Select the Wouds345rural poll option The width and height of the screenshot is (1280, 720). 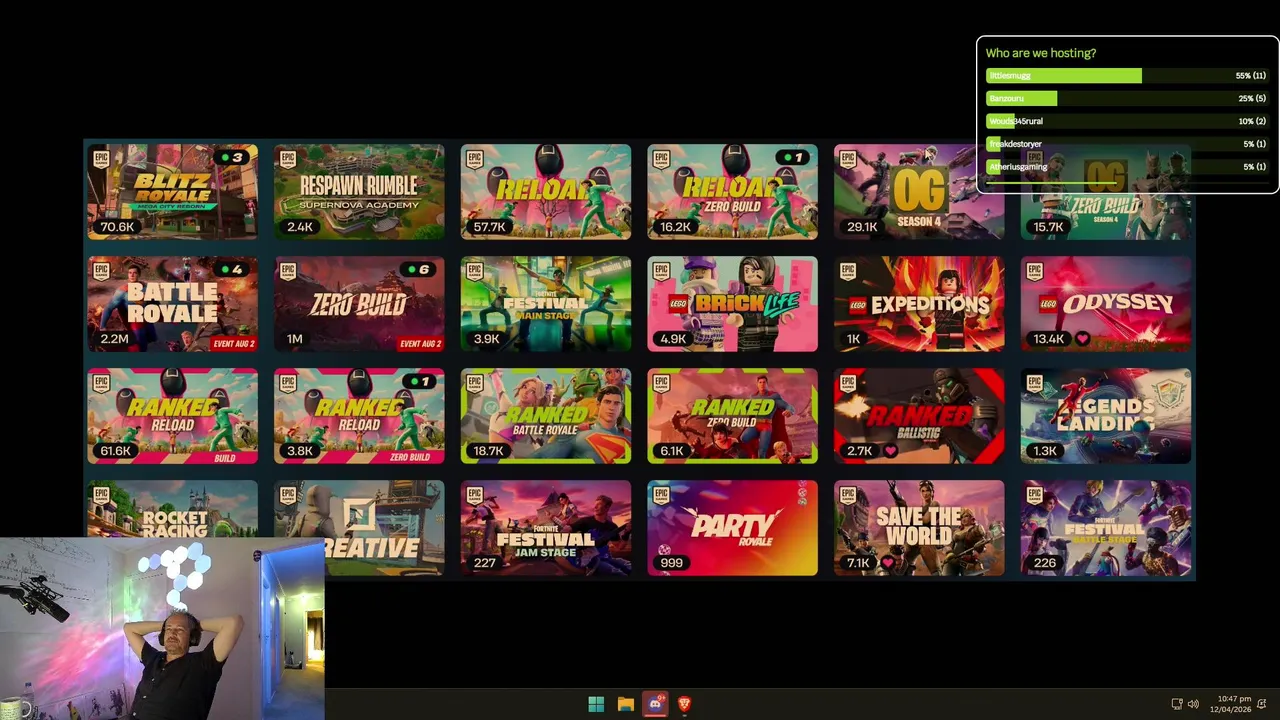(x=1127, y=121)
